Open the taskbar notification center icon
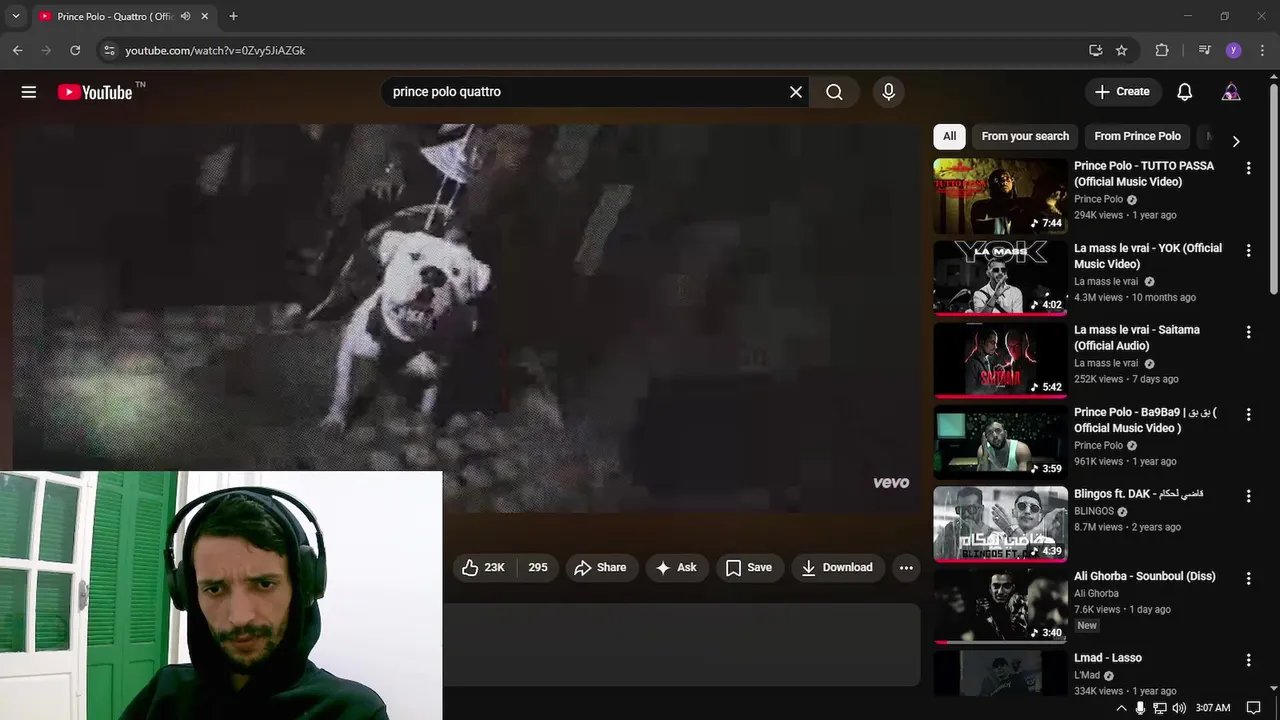Image resolution: width=1280 pixels, height=720 pixels. coord(1254,708)
